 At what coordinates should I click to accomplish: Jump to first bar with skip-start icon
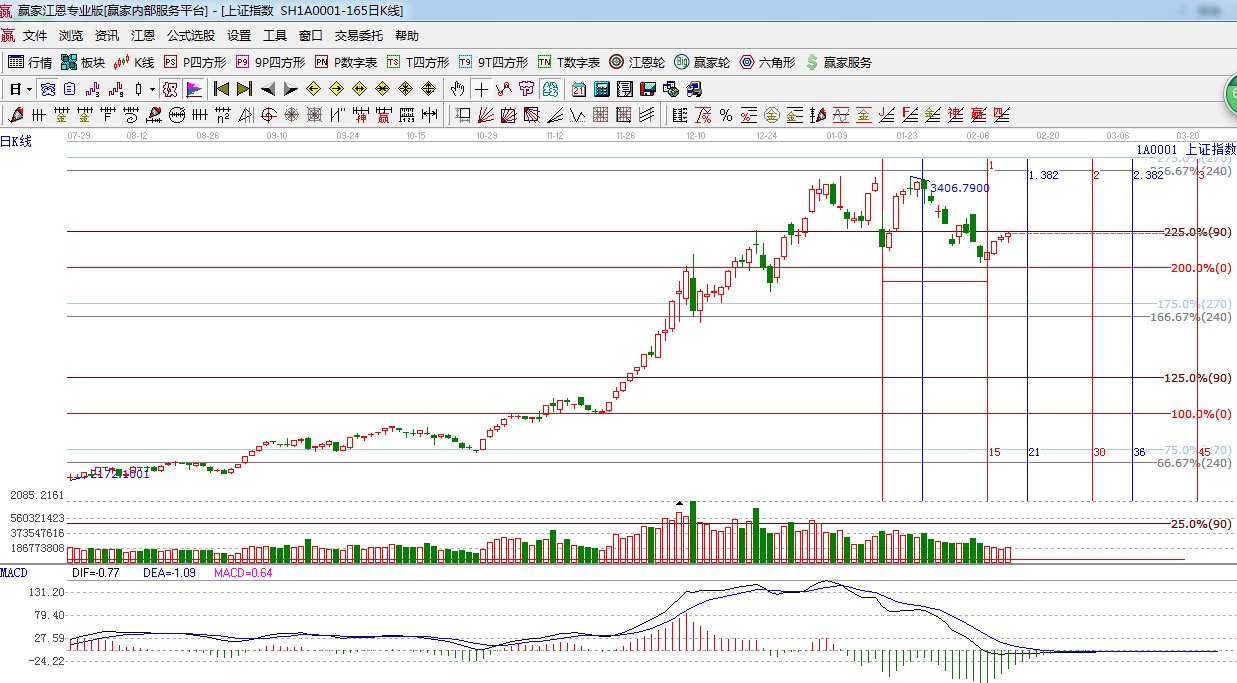click(222, 89)
